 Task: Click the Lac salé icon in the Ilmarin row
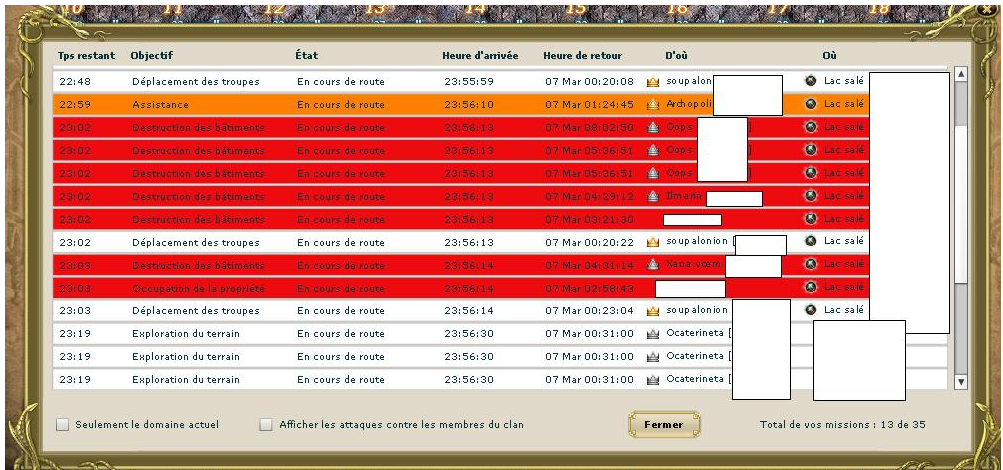click(811, 195)
